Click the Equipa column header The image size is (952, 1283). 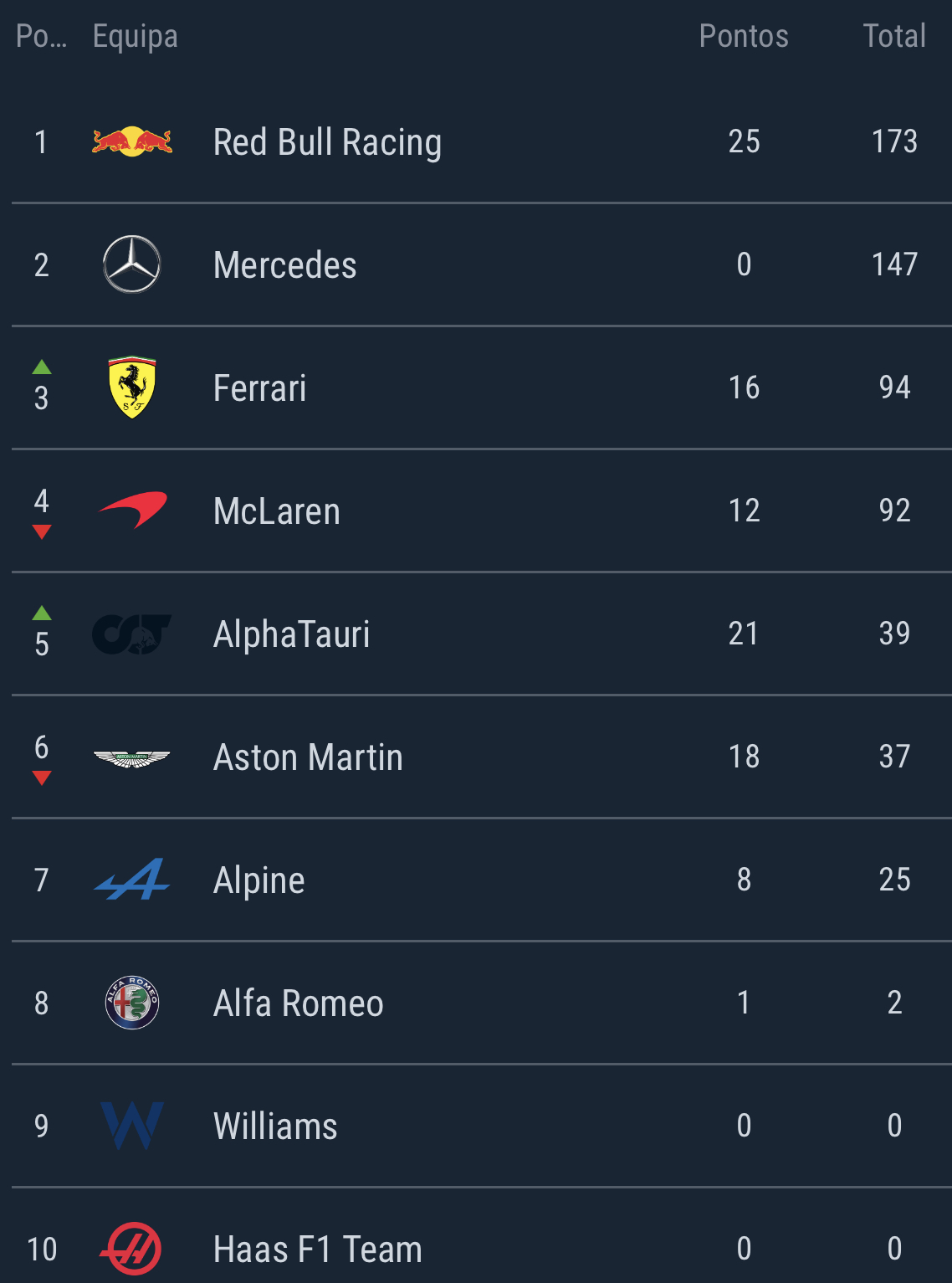coord(136,36)
